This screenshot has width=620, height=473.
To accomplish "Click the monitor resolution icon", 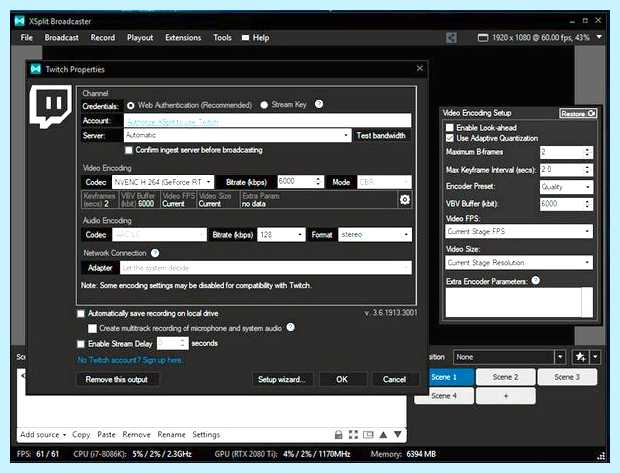I will click(x=483, y=38).
